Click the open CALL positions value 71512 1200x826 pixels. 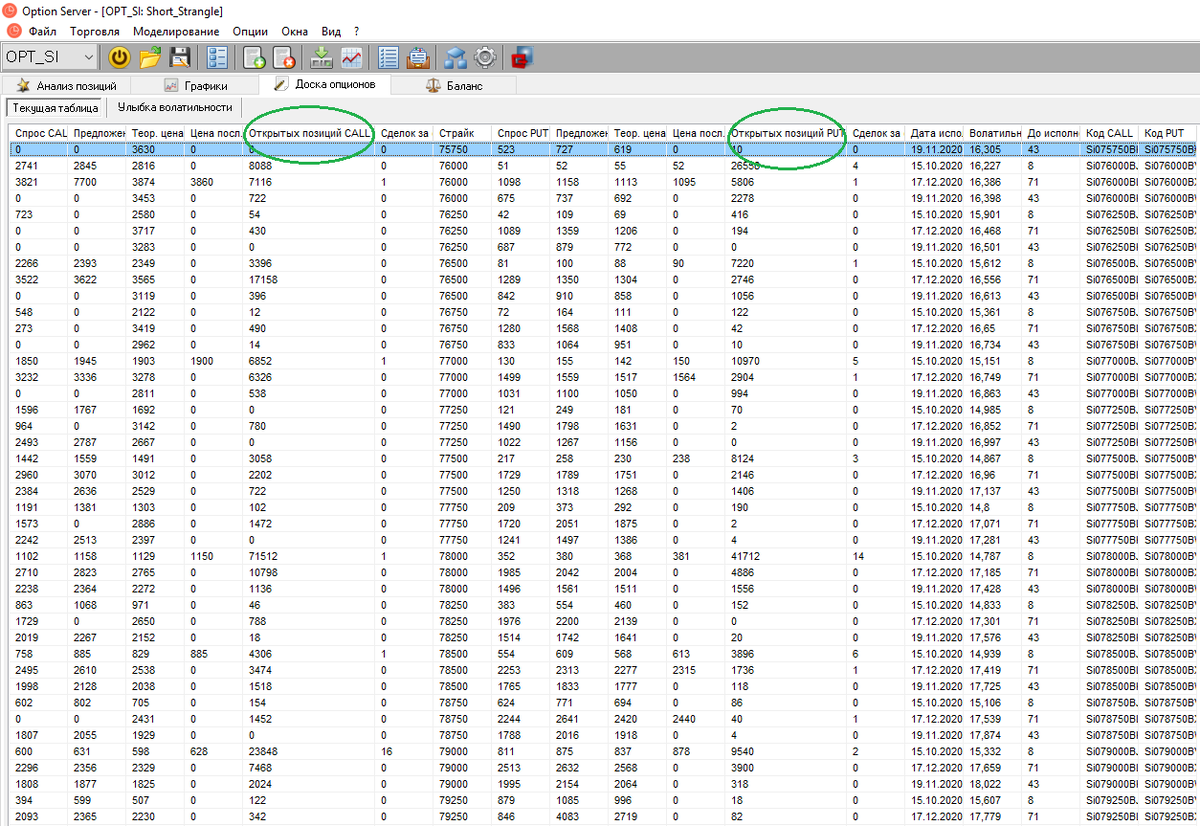pos(309,557)
